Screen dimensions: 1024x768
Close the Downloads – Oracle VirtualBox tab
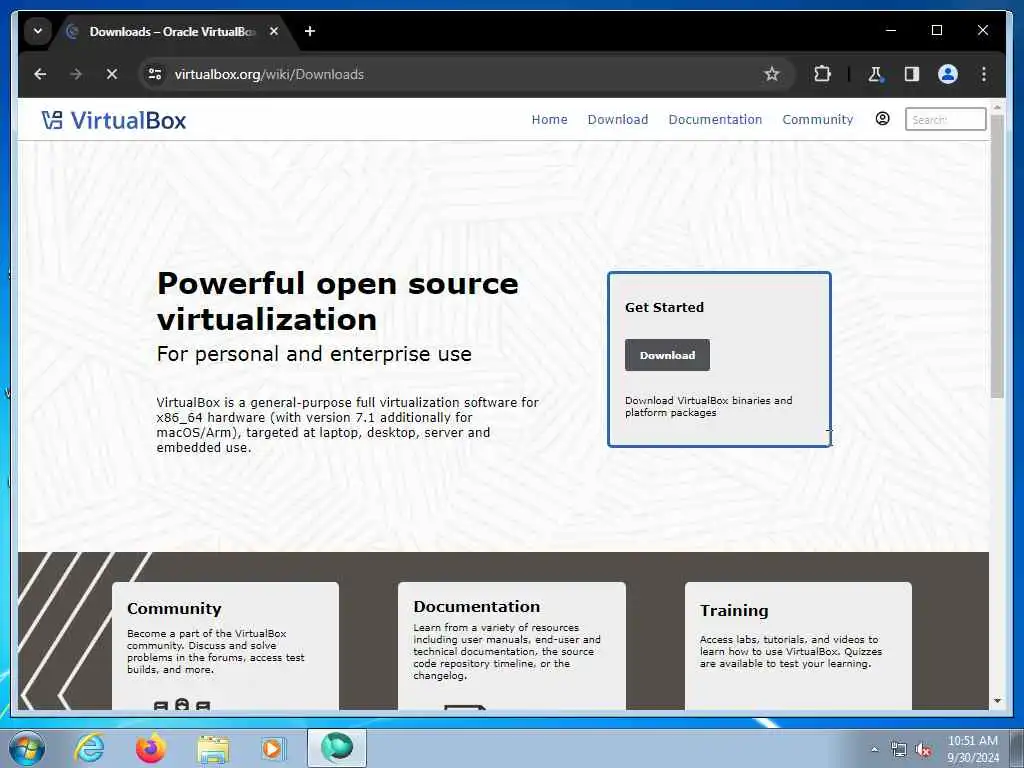[x=274, y=31]
